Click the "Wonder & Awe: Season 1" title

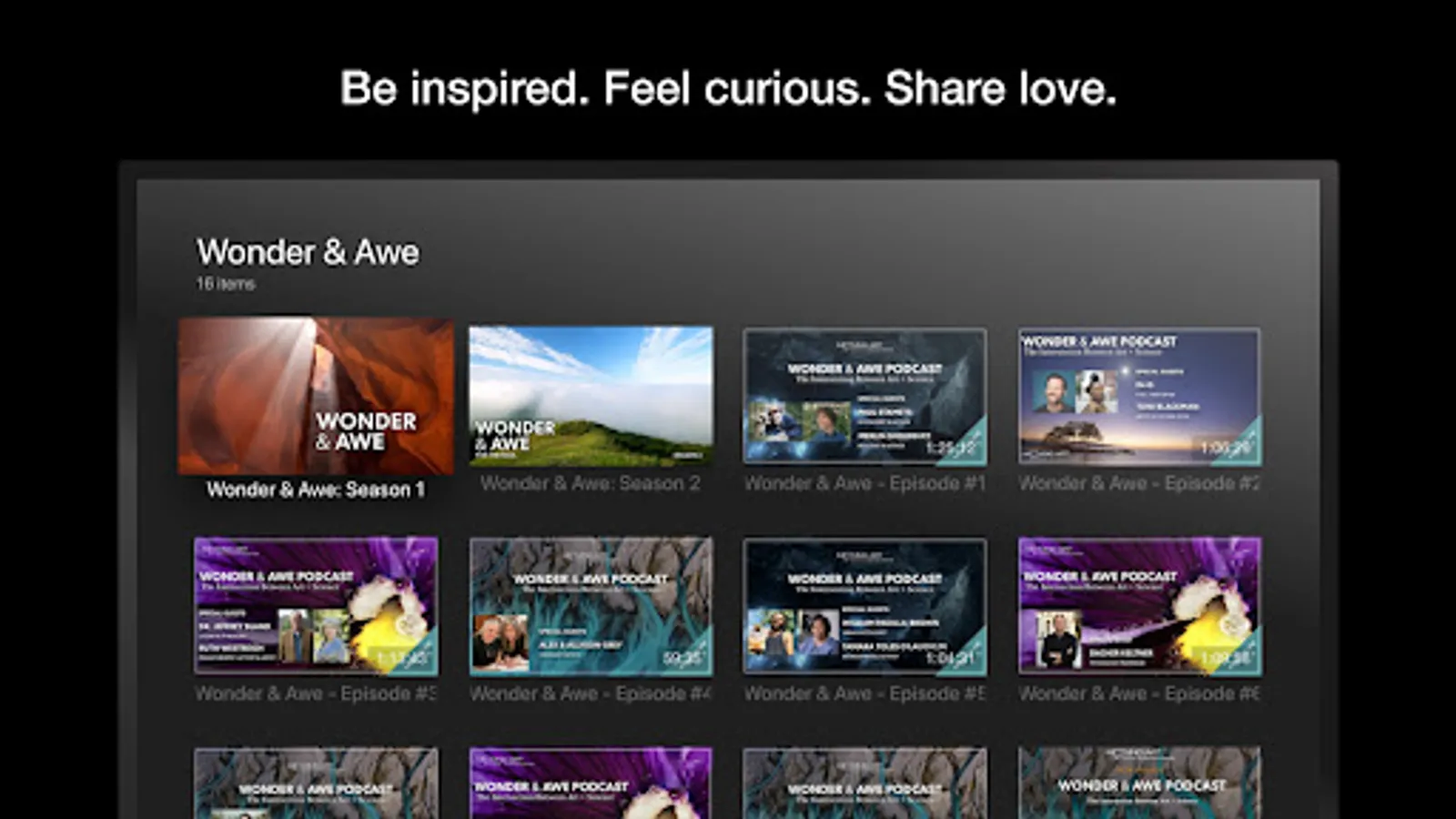[316, 490]
